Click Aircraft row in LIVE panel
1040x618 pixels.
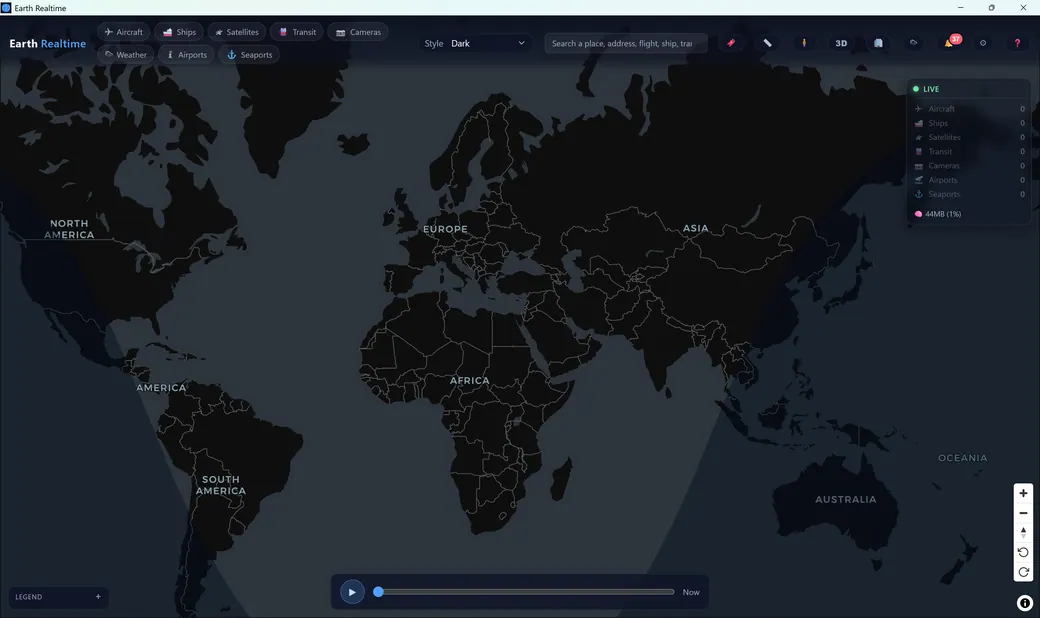tap(969, 109)
